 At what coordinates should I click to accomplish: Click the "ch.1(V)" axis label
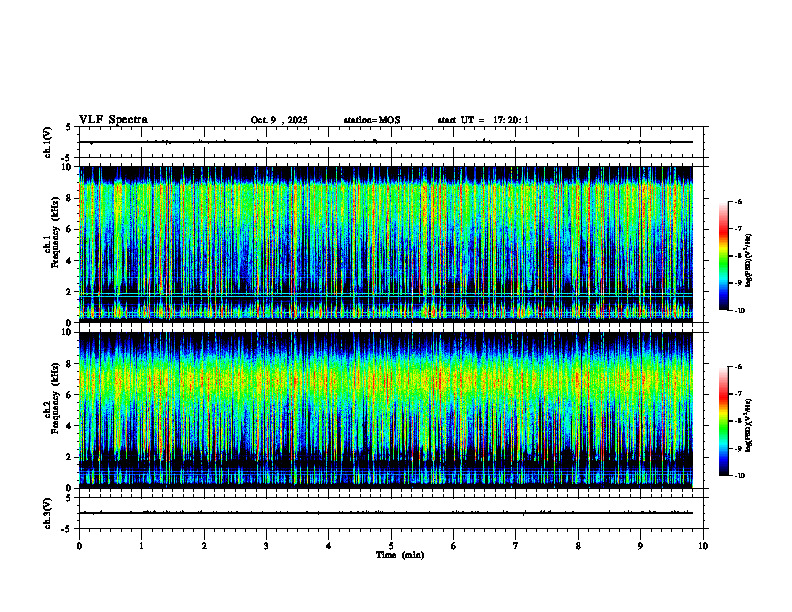pos(48,142)
